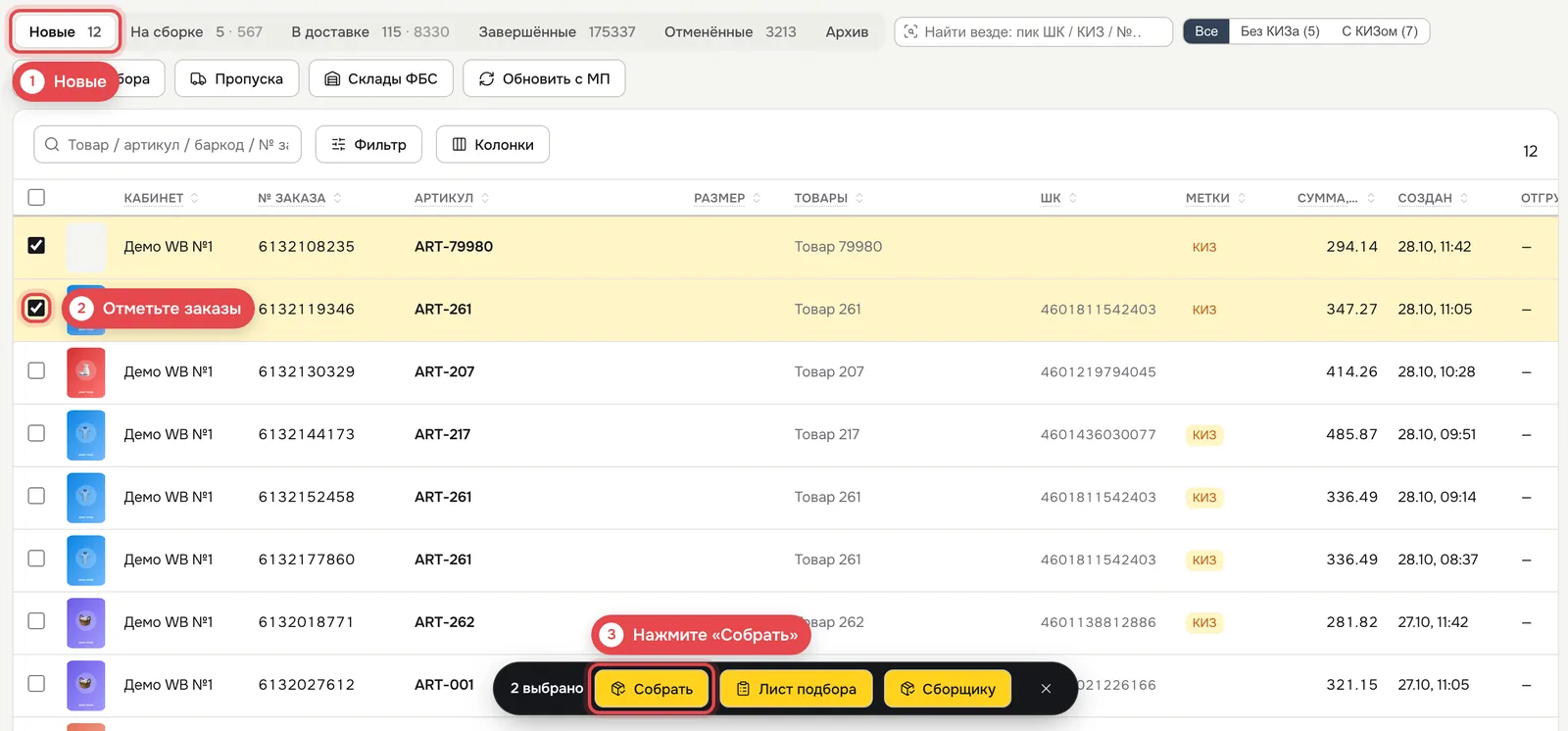
Task: Sort by the «Товары» column arrows
Action: coord(859,198)
